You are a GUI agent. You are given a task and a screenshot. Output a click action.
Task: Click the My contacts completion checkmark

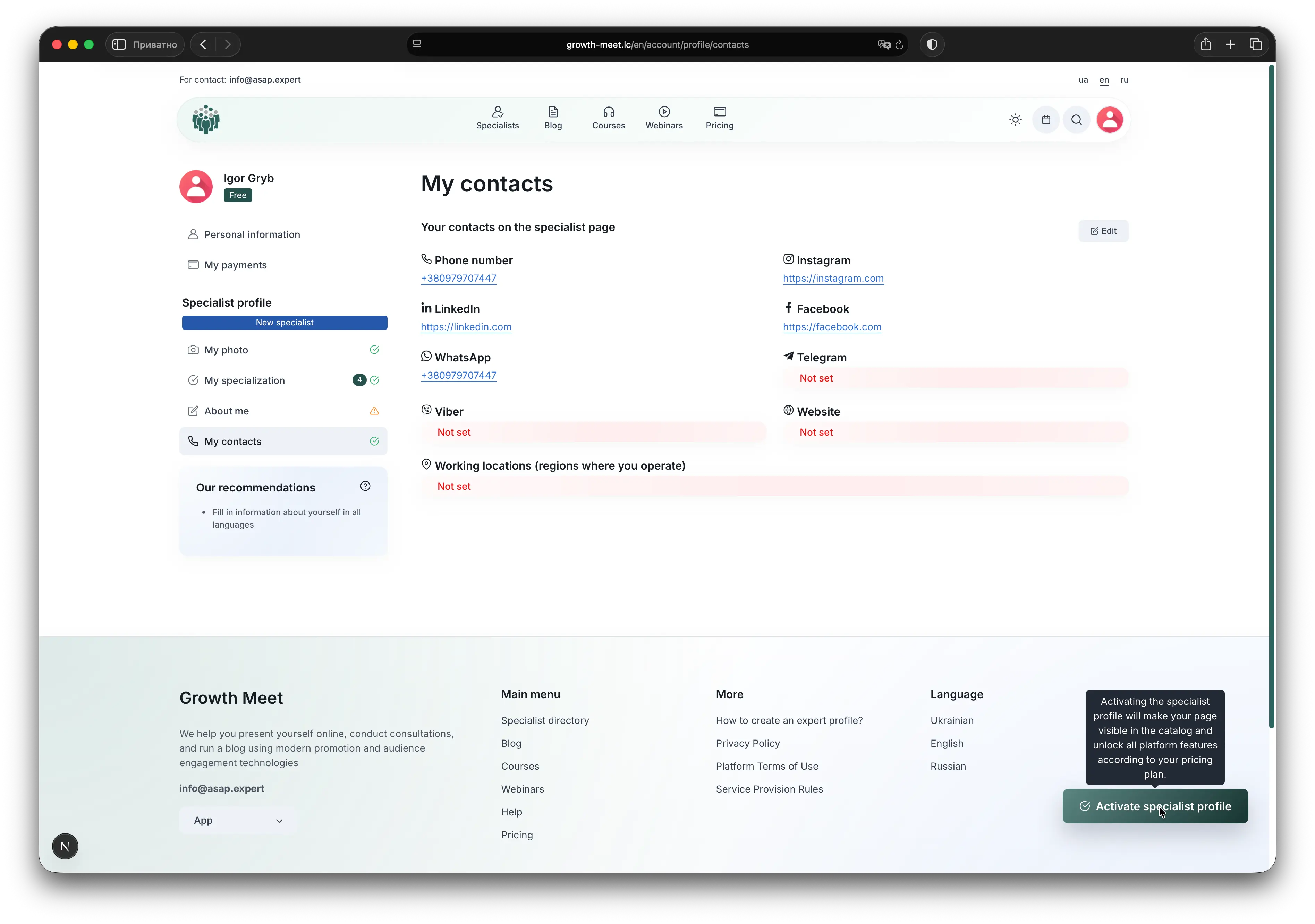(375, 442)
